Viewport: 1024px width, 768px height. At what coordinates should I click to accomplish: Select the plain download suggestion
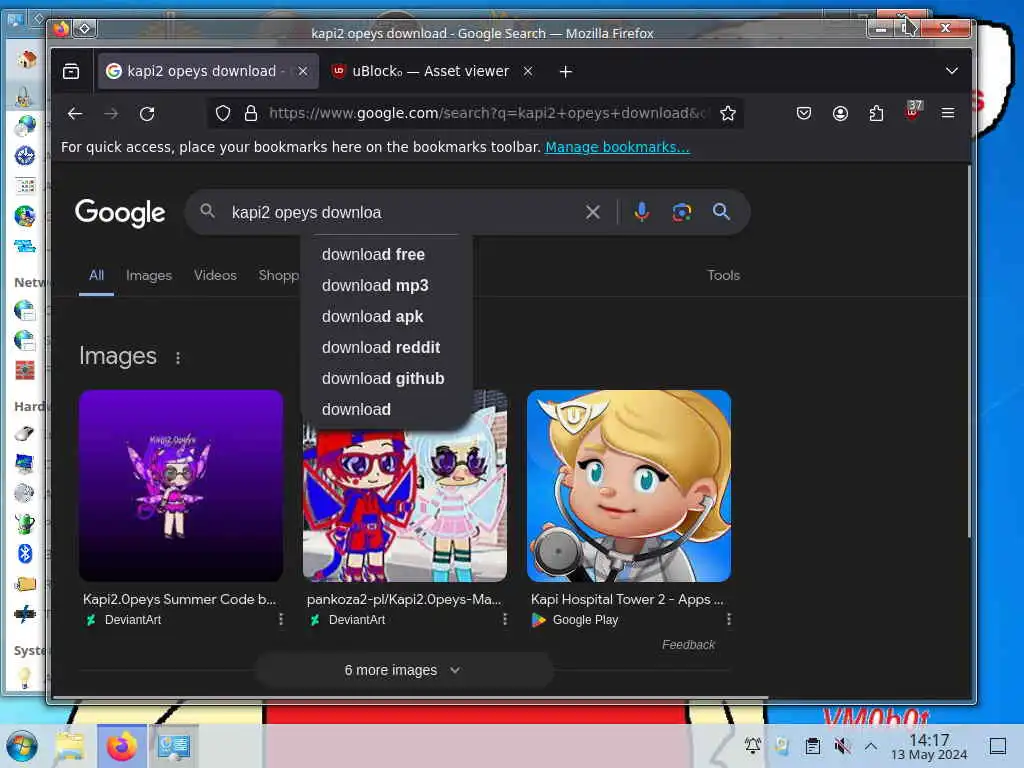point(357,409)
